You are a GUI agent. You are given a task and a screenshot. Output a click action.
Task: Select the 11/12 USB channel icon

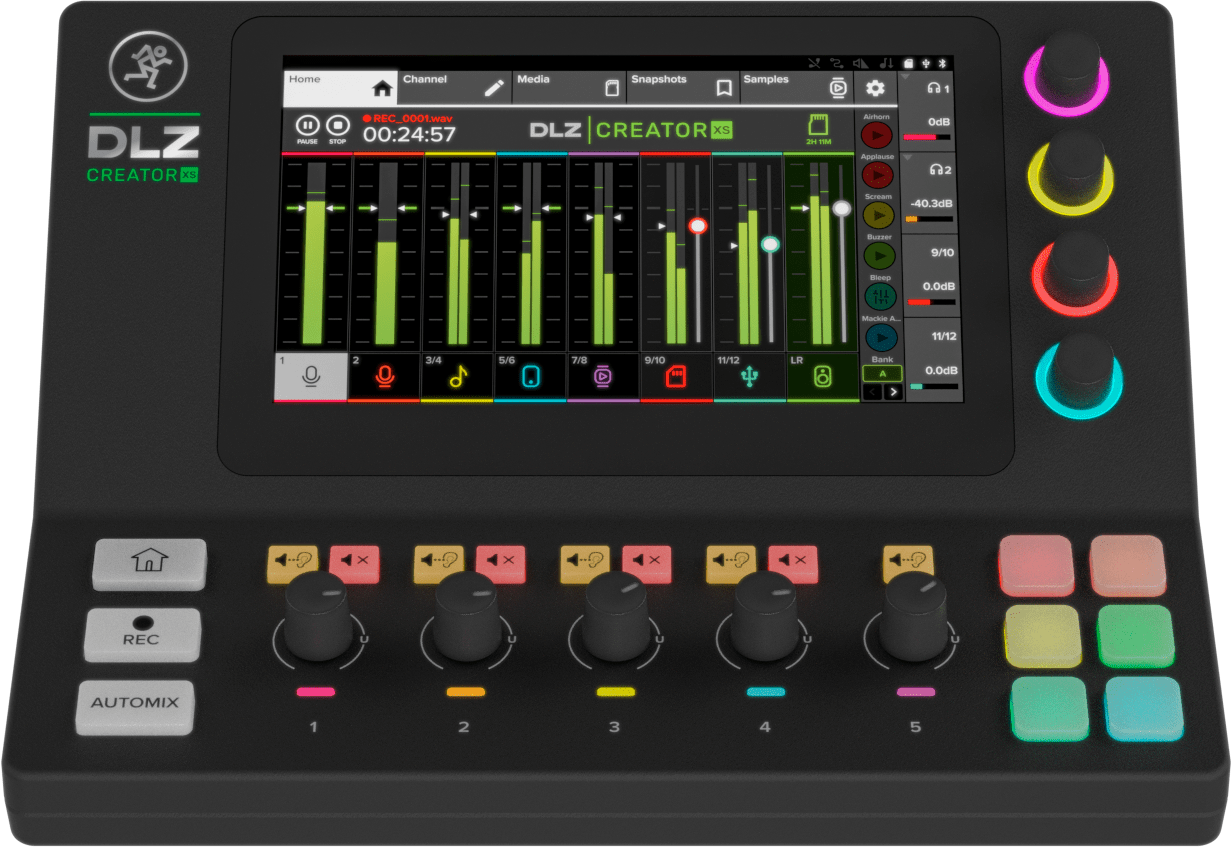749,376
